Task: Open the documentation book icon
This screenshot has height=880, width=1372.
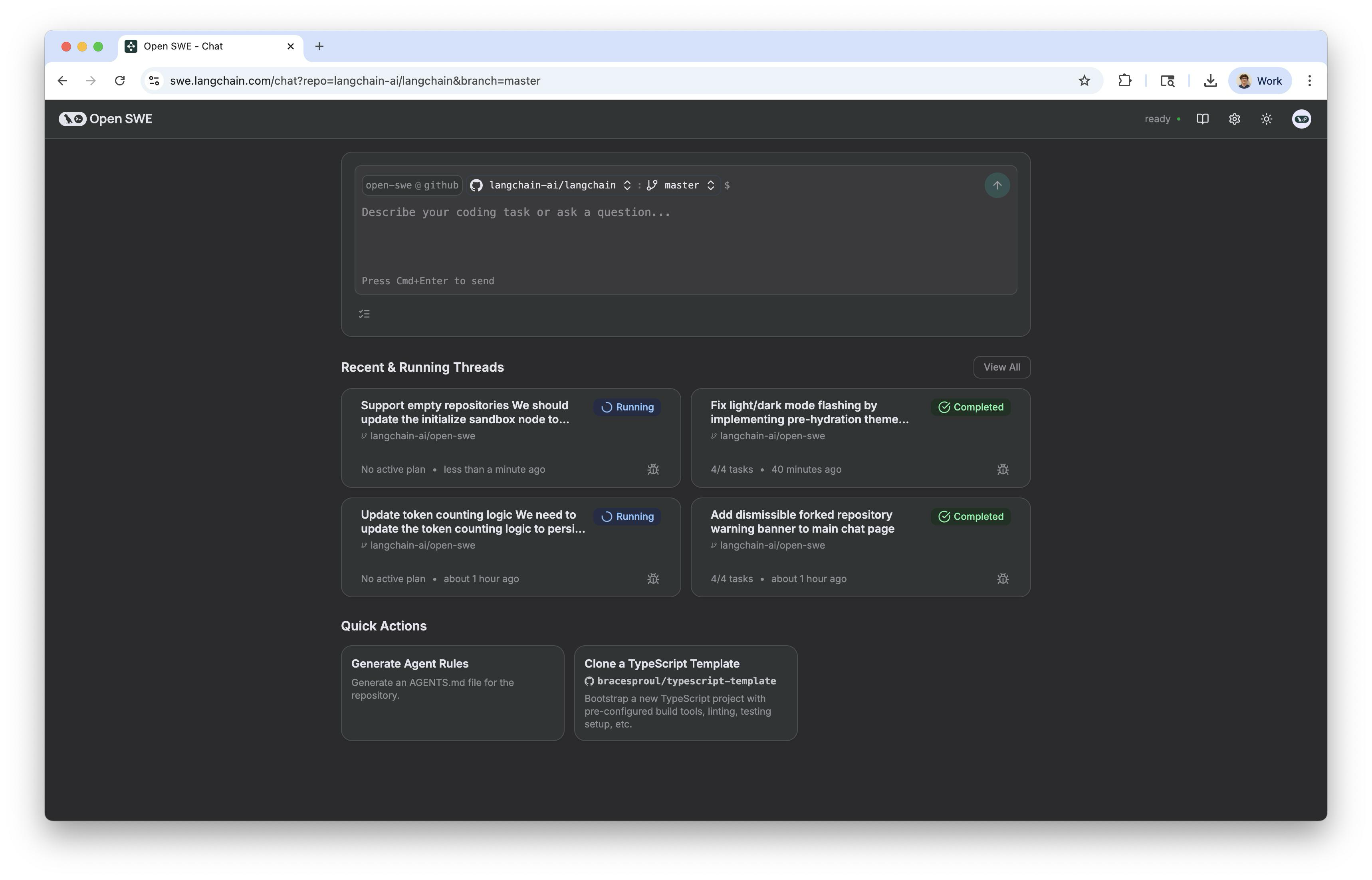Action: click(x=1202, y=119)
